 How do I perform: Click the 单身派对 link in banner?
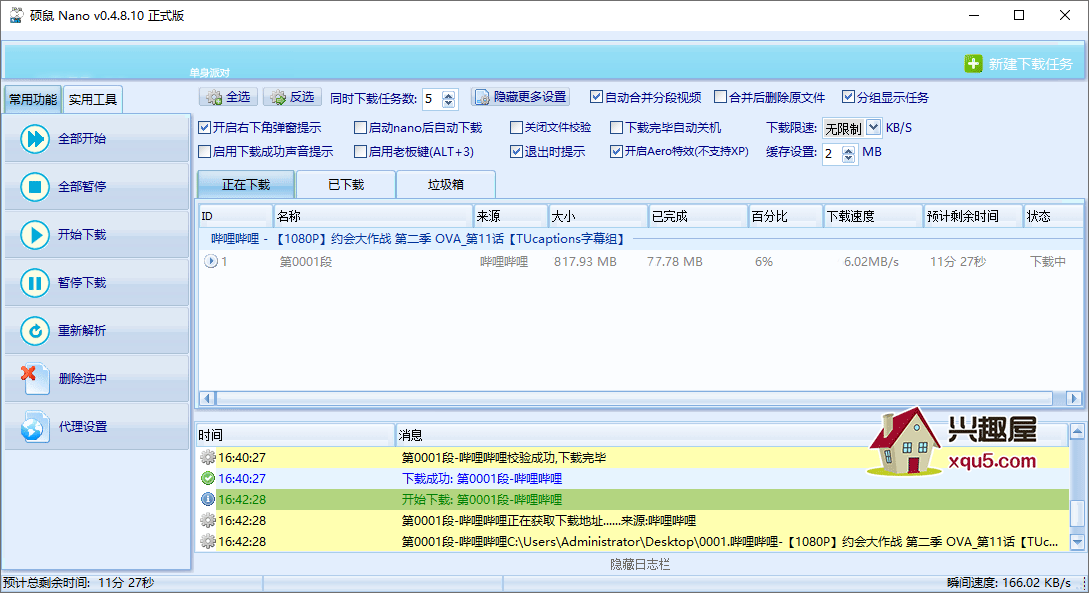click(210, 73)
